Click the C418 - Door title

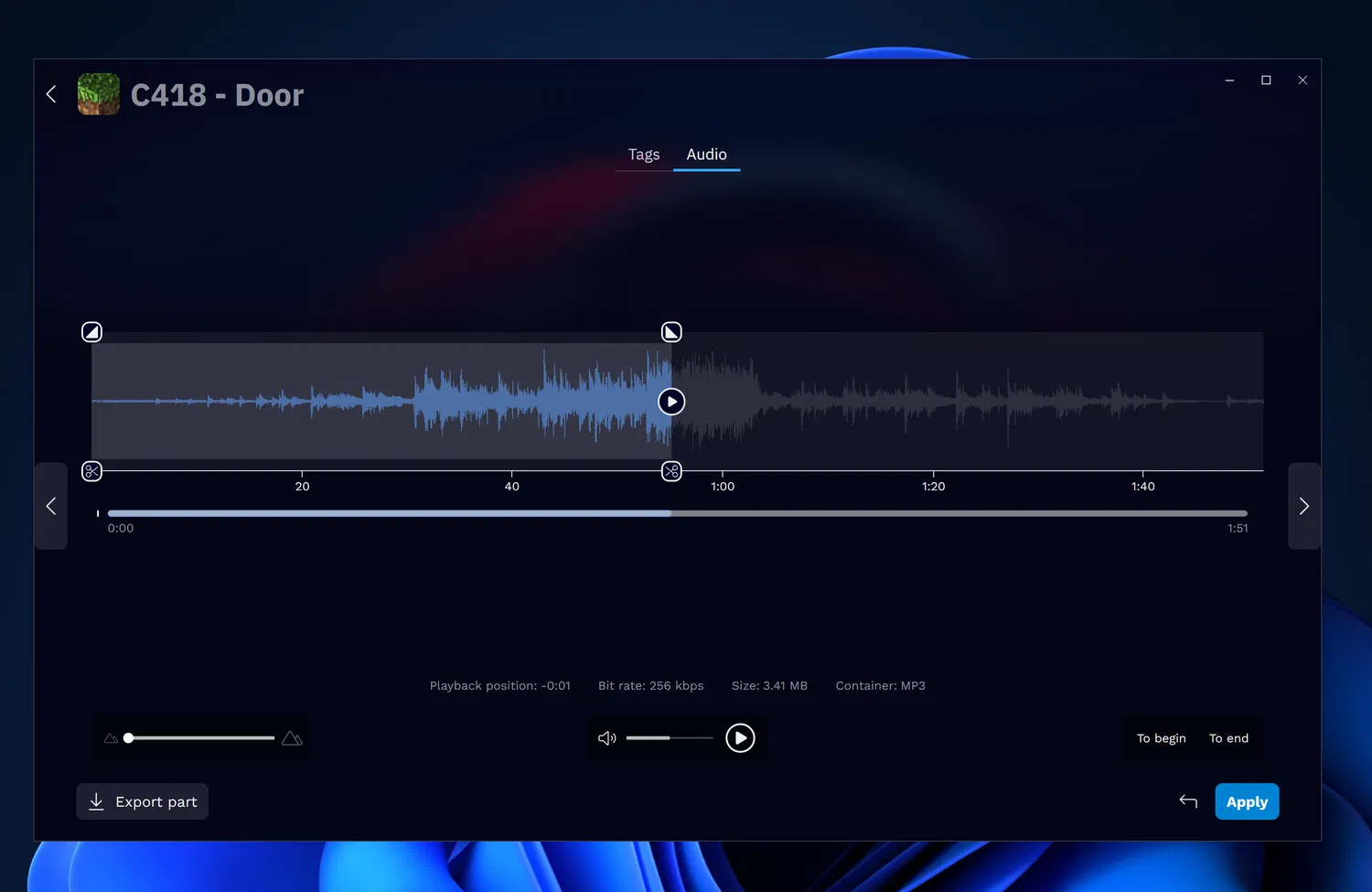pos(217,95)
